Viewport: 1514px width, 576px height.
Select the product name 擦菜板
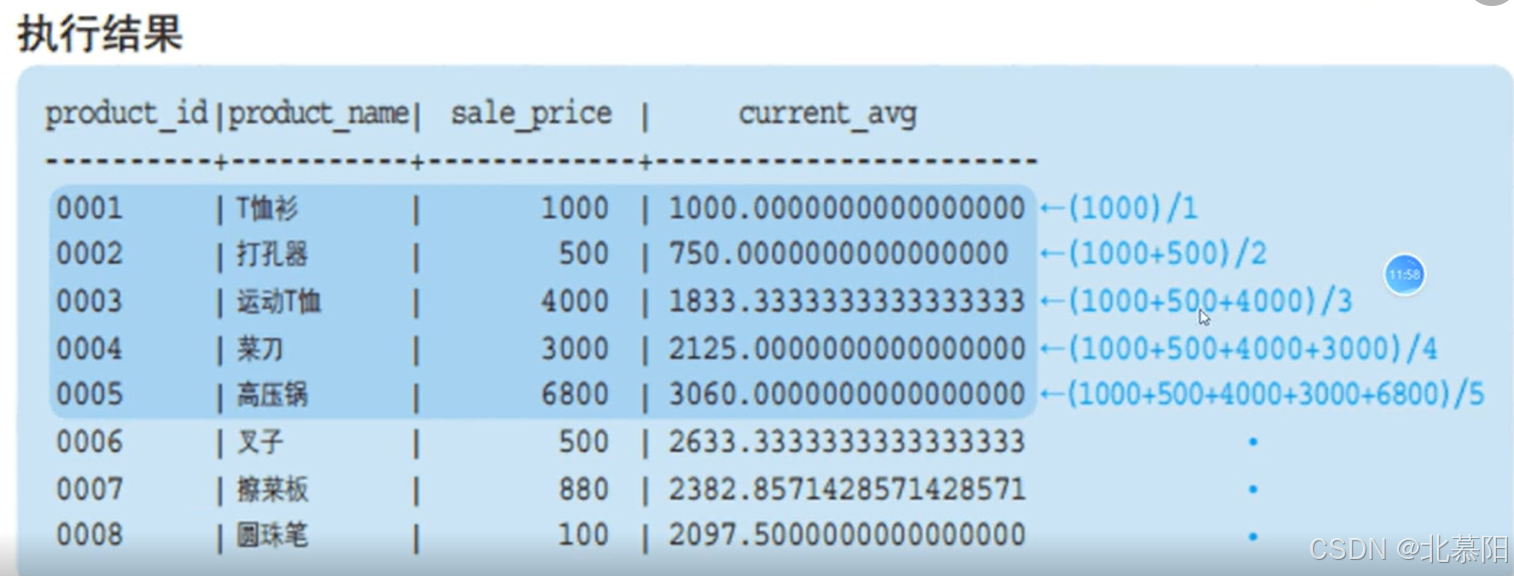coord(272,490)
